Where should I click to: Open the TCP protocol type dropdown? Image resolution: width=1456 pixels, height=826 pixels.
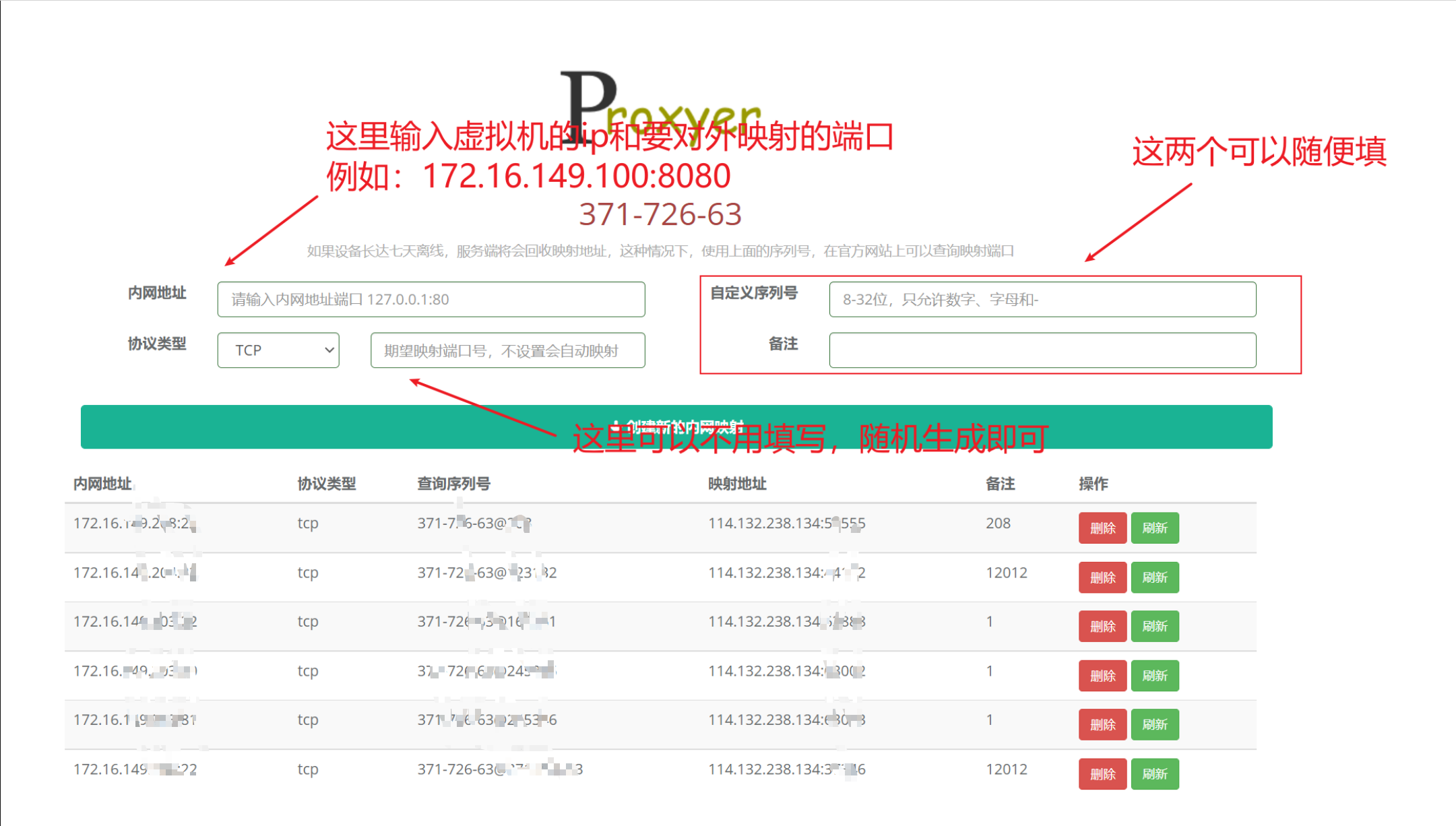tap(278, 350)
